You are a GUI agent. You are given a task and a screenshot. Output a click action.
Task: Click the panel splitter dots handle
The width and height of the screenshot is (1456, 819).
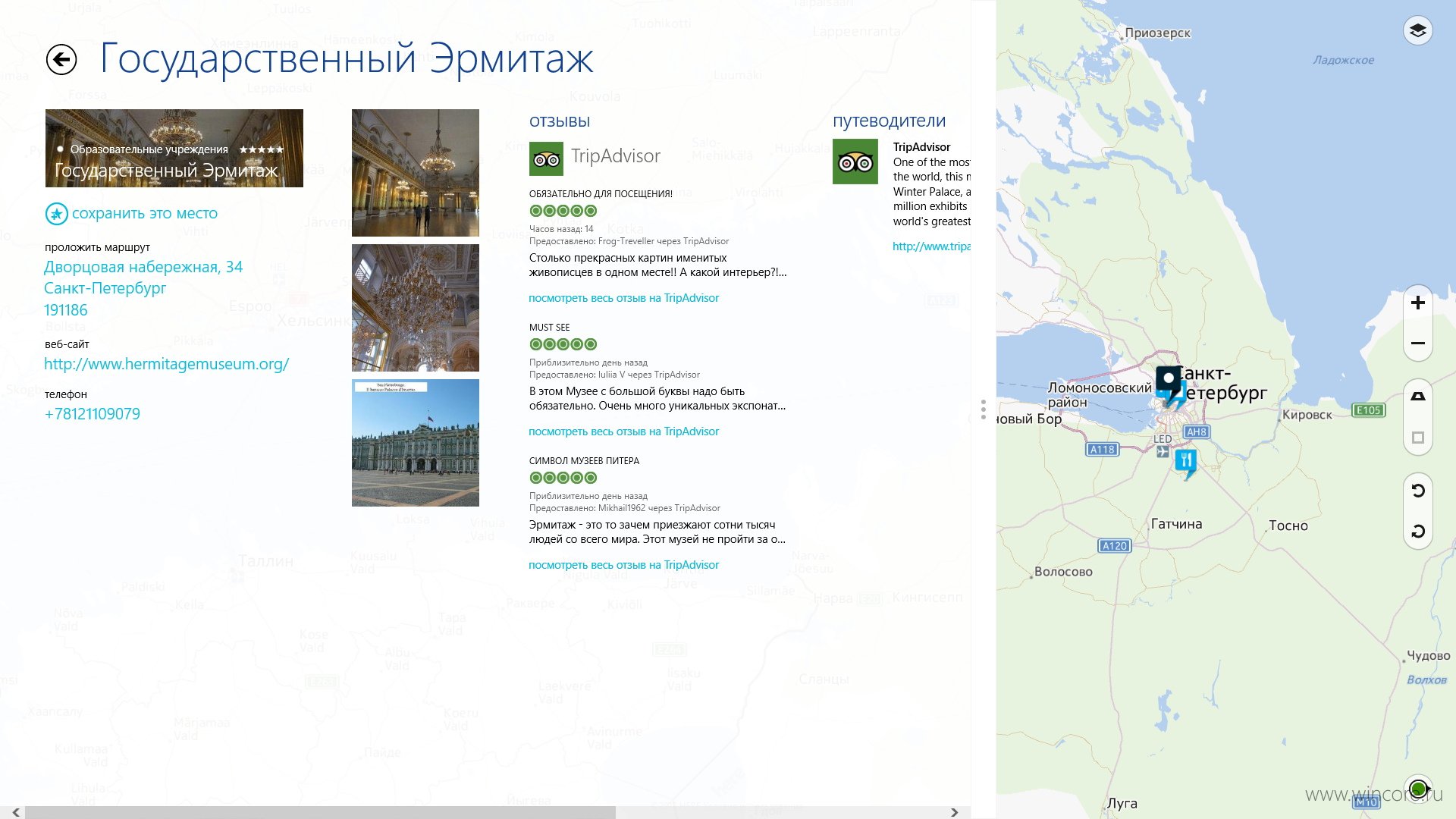pyautogui.click(x=983, y=409)
